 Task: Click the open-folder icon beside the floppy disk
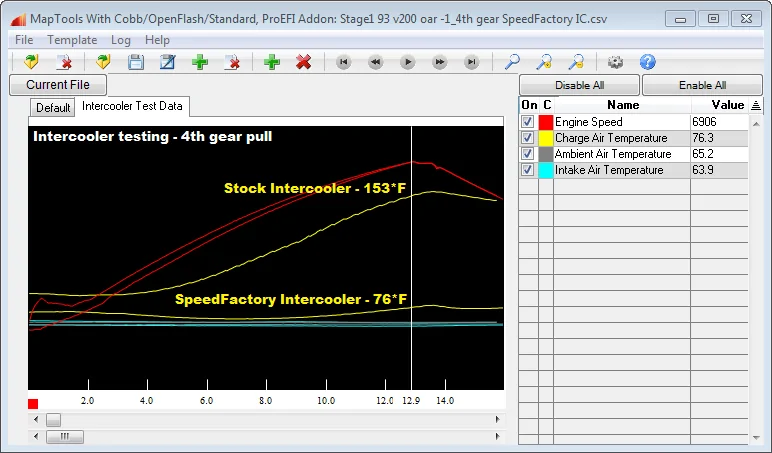(x=103, y=62)
